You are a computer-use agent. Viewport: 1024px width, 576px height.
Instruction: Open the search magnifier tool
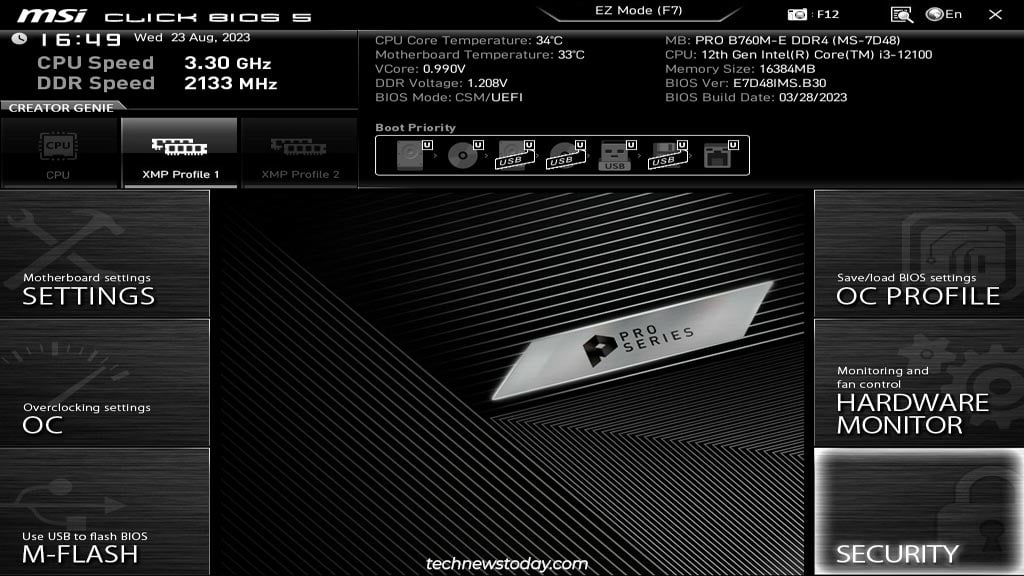(902, 12)
